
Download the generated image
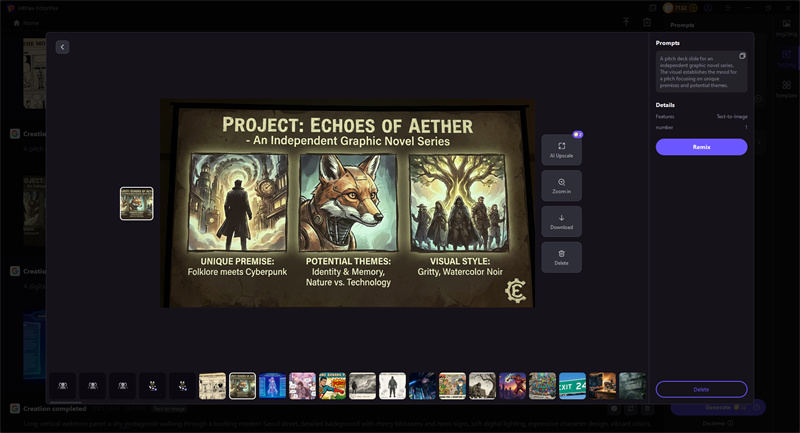tap(561, 221)
